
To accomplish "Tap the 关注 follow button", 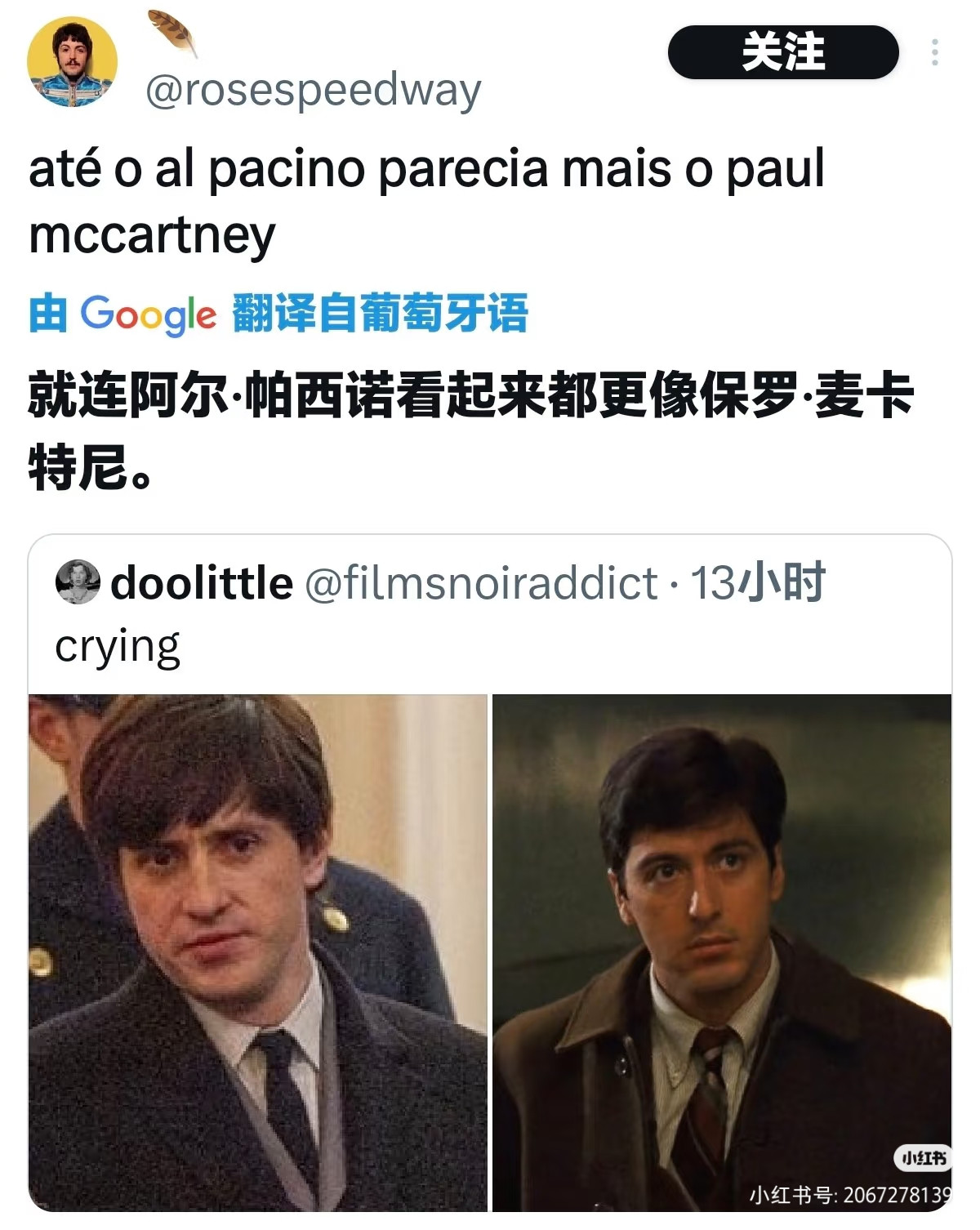I will coord(783,52).
